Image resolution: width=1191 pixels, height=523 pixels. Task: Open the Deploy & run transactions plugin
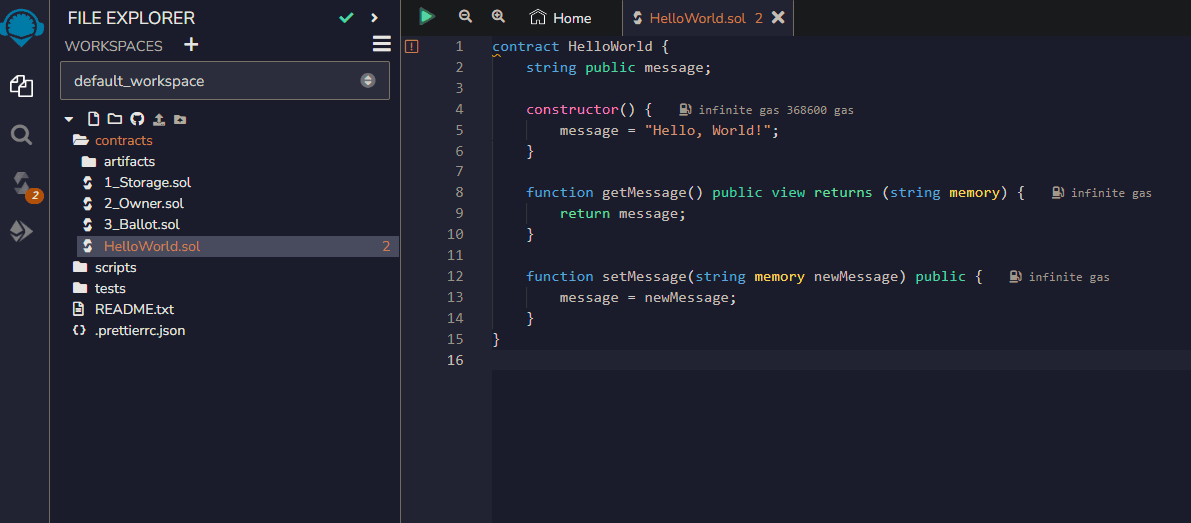[21, 232]
